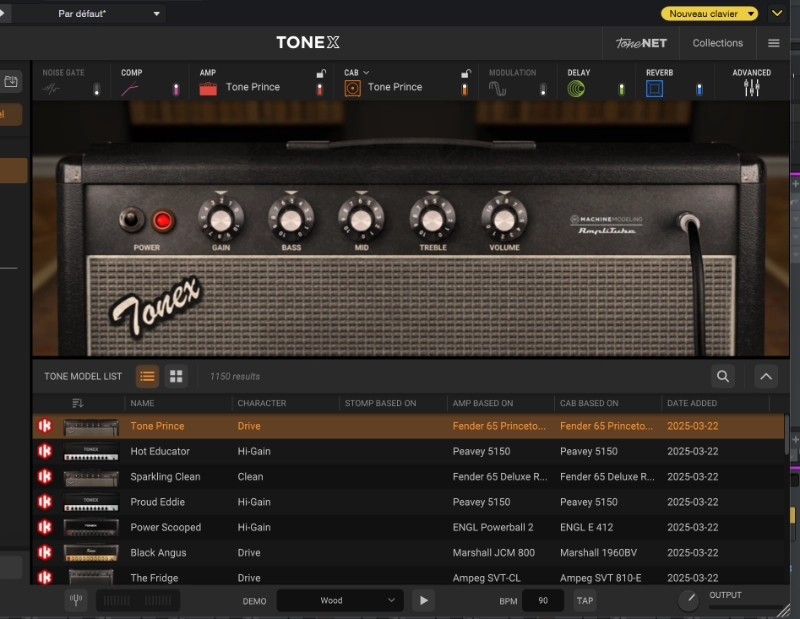Sort by the NAME column

(142, 403)
